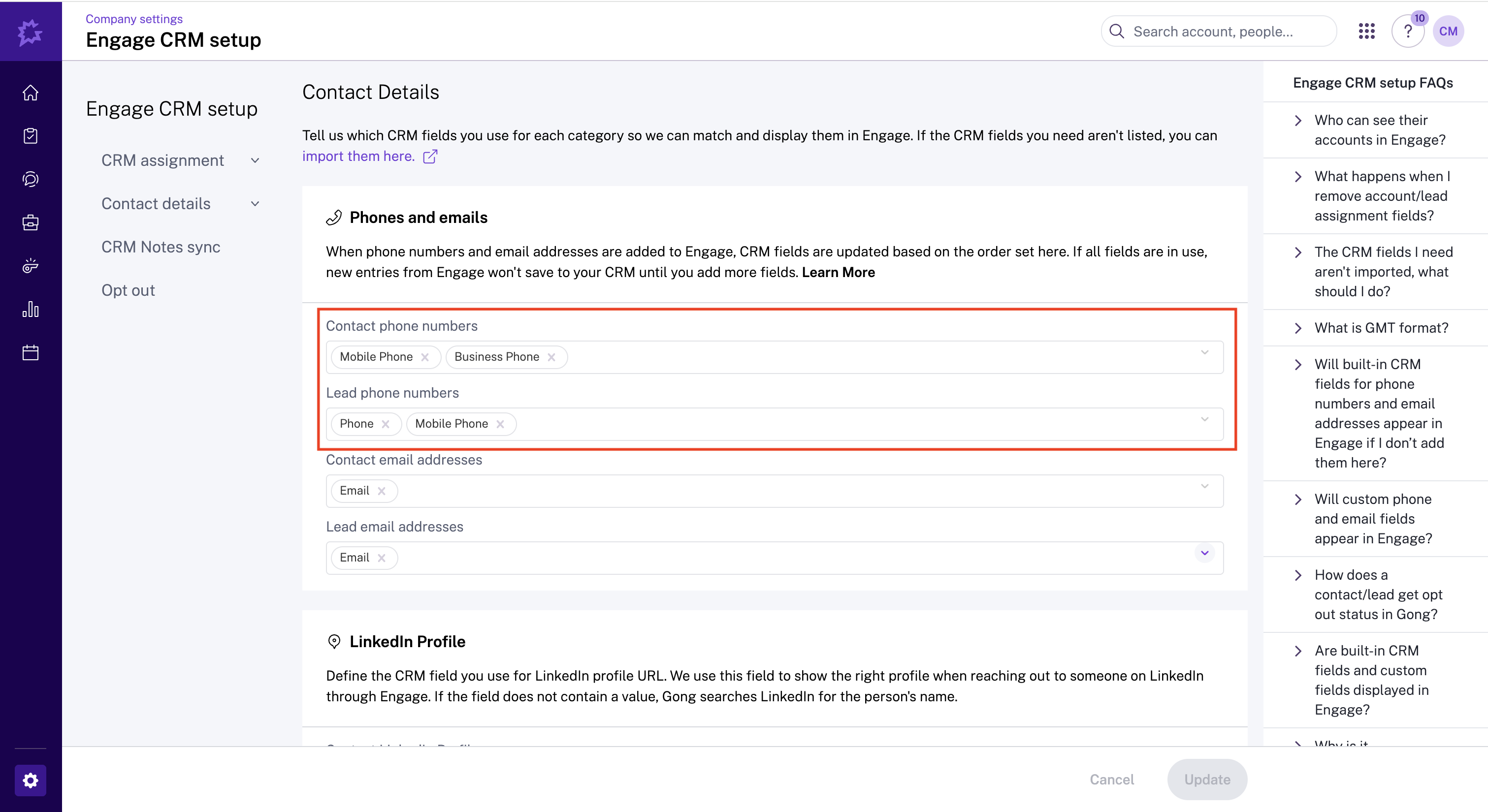The width and height of the screenshot is (1488, 812).
Task: Click the 'Engage CRM setup FAQs' heading
Action: click(1373, 83)
